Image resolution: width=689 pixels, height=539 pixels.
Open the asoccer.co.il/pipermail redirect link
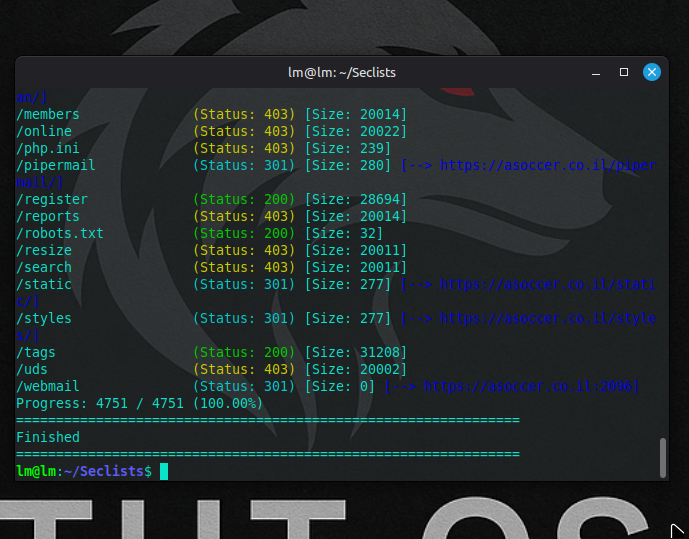point(548,166)
